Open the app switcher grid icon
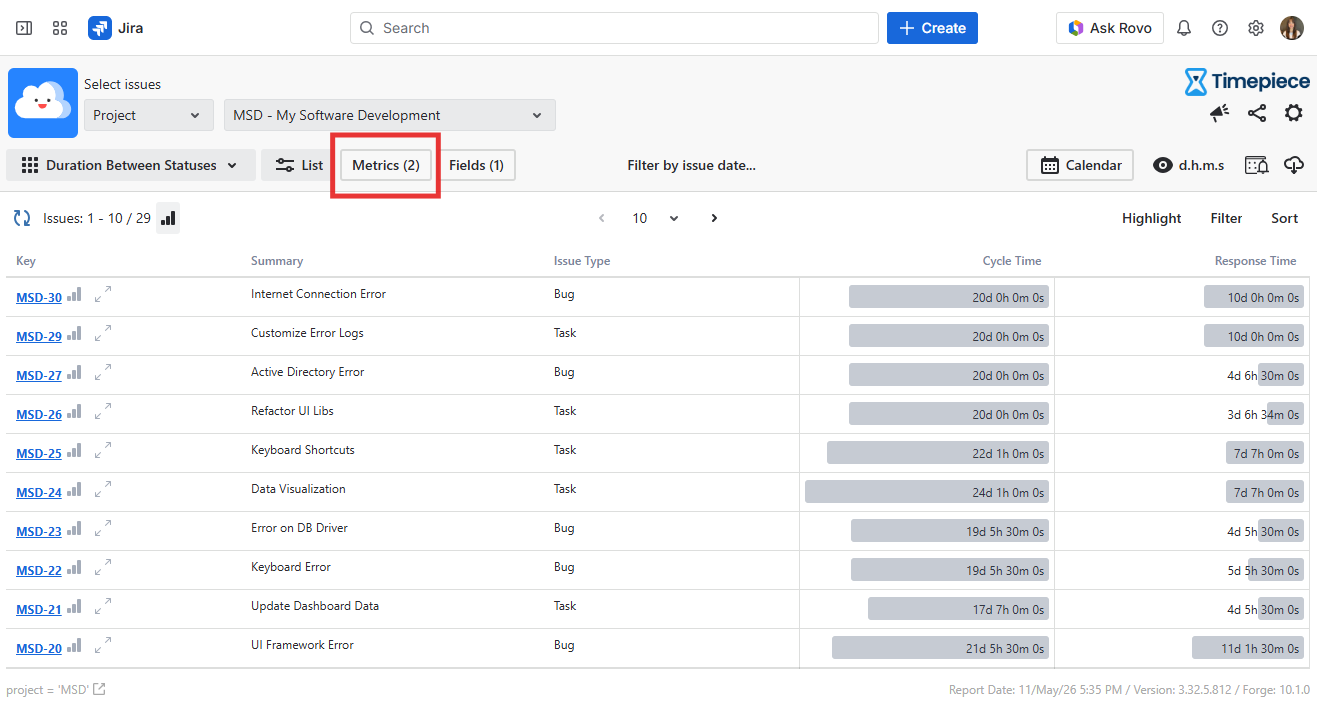Image resolution: width=1317 pixels, height=708 pixels. click(60, 28)
